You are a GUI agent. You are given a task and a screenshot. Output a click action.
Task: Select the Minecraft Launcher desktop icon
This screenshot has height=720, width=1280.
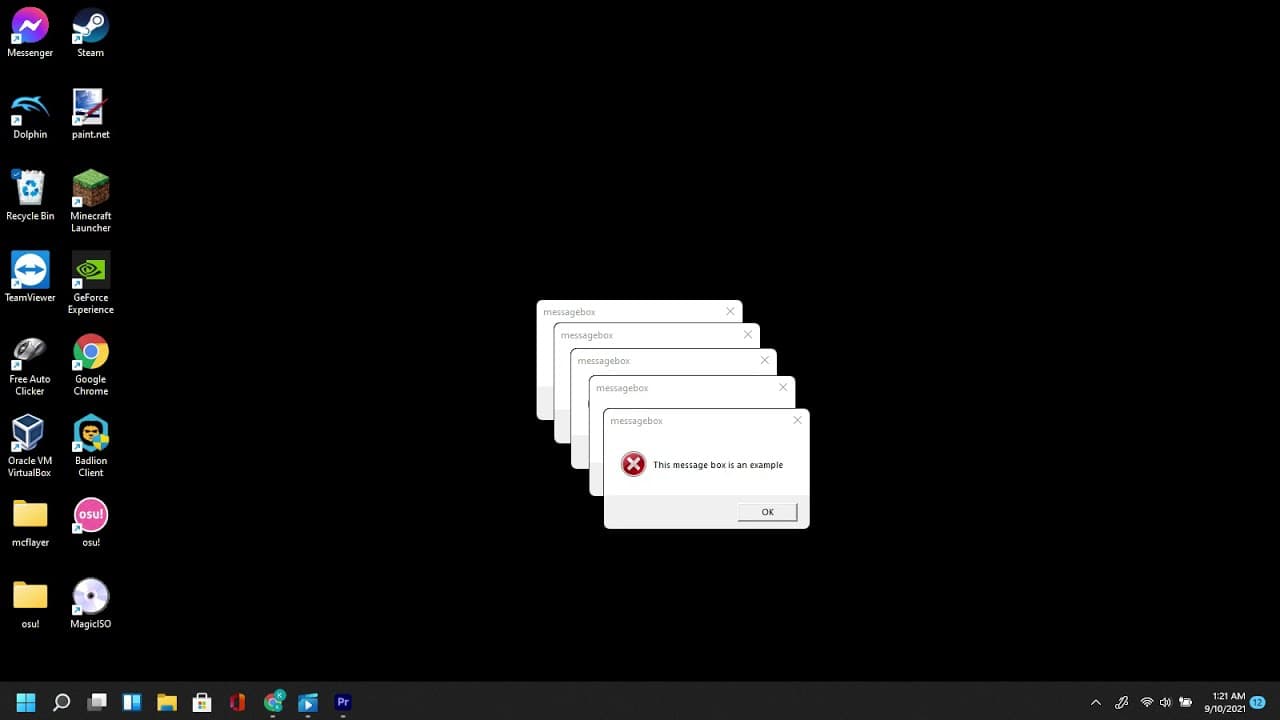coord(90,202)
